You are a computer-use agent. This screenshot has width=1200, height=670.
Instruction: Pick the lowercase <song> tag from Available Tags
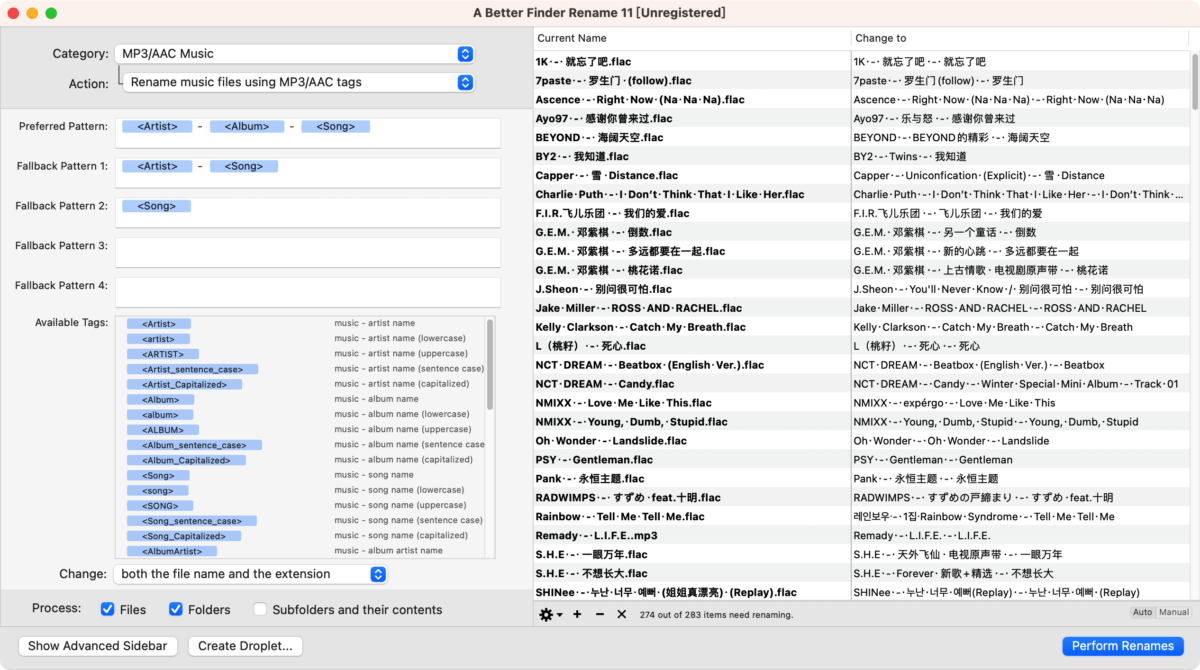tap(159, 490)
